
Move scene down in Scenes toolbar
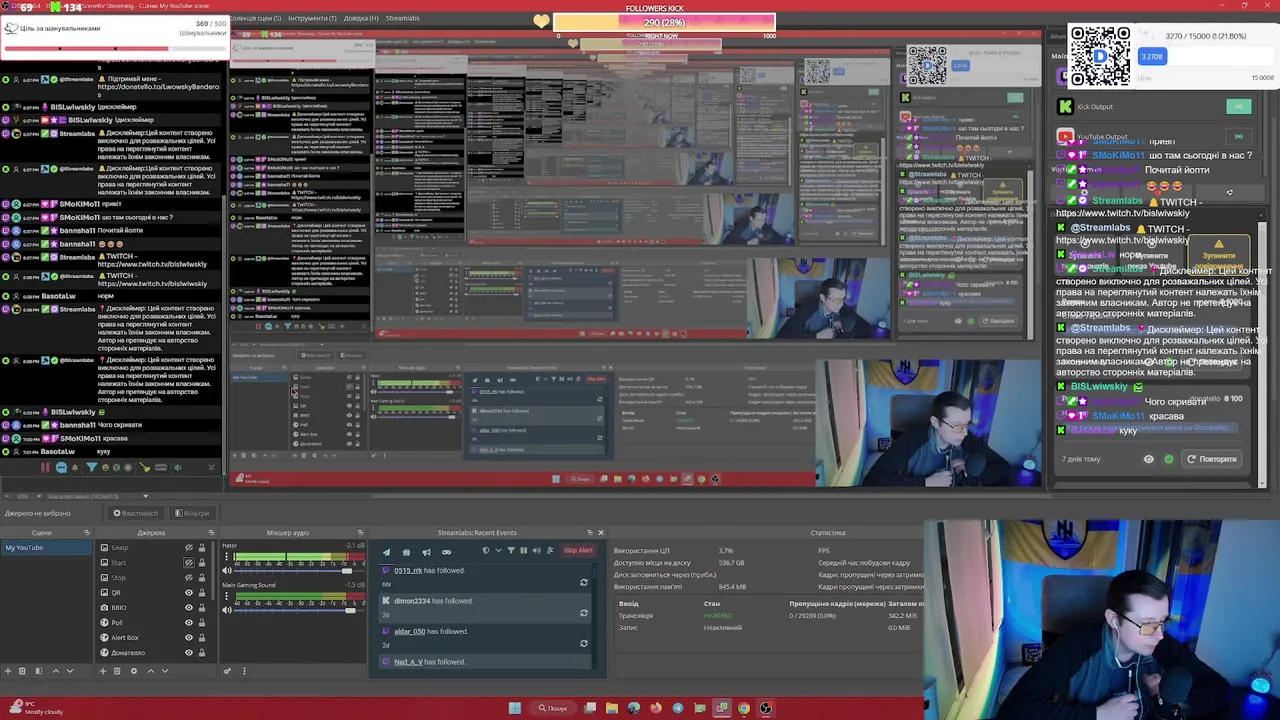point(70,671)
